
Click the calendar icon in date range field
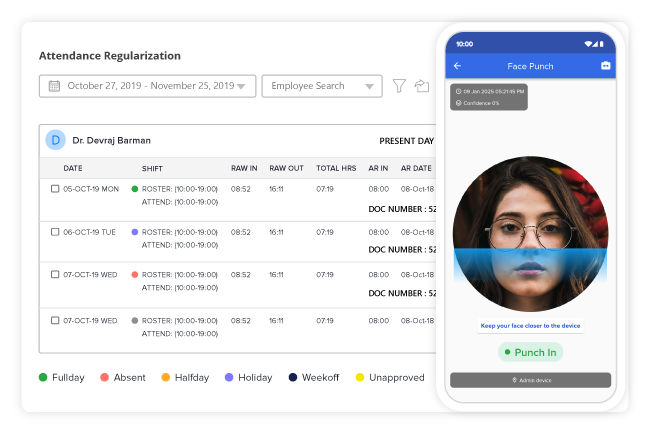click(x=54, y=86)
